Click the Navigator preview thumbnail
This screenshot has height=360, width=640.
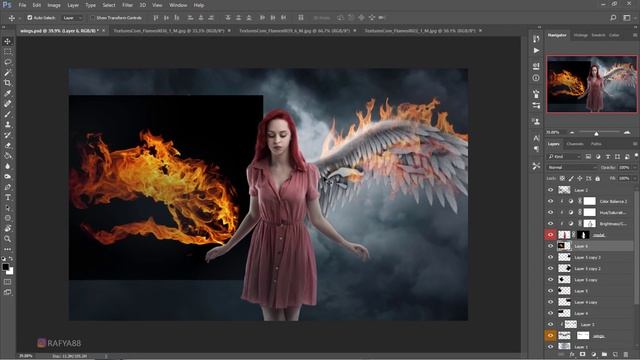(592, 84)
